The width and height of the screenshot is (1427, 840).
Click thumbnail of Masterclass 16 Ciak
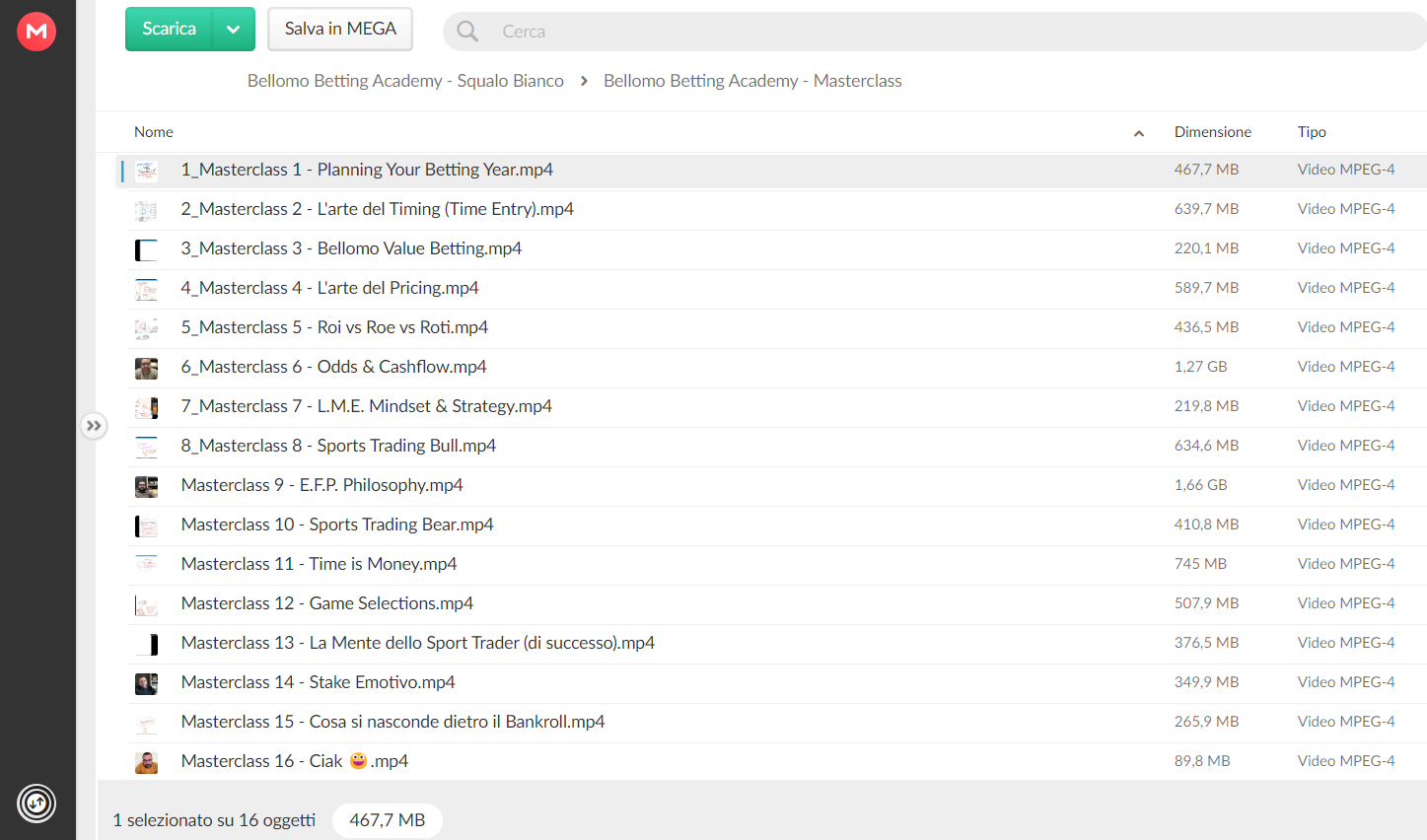click(x=146, y=762)
